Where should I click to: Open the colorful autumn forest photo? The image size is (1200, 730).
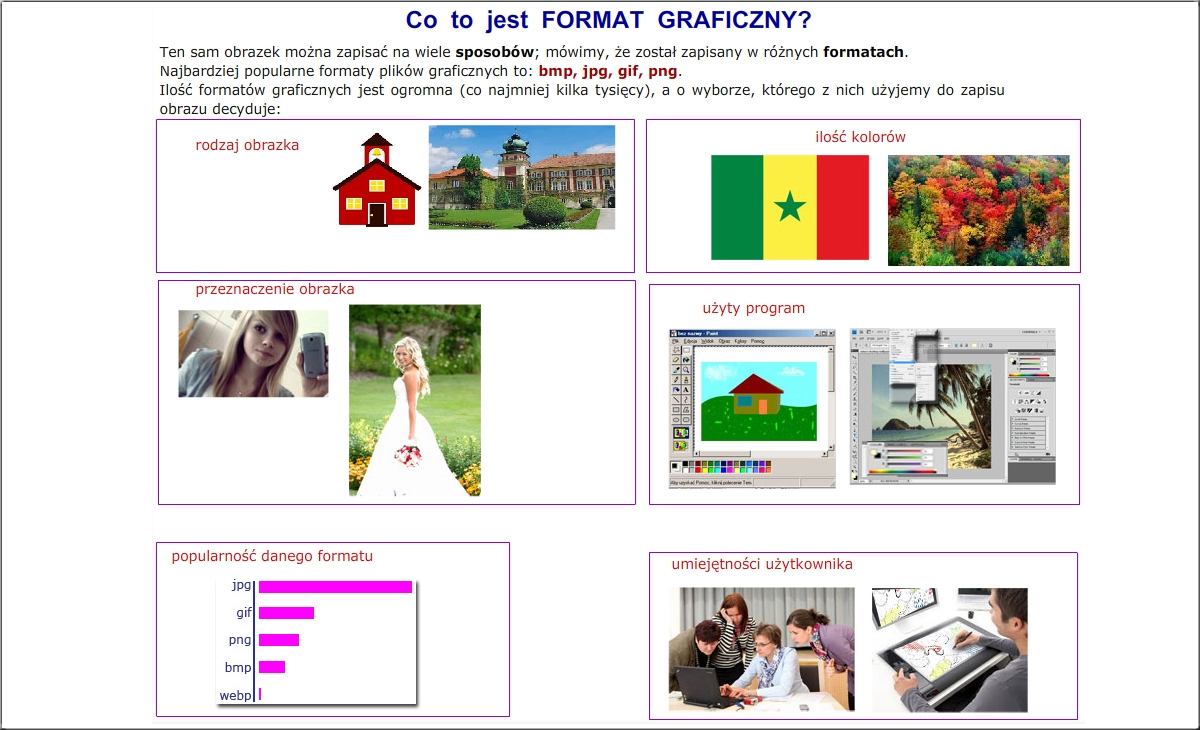pos(978,210)
